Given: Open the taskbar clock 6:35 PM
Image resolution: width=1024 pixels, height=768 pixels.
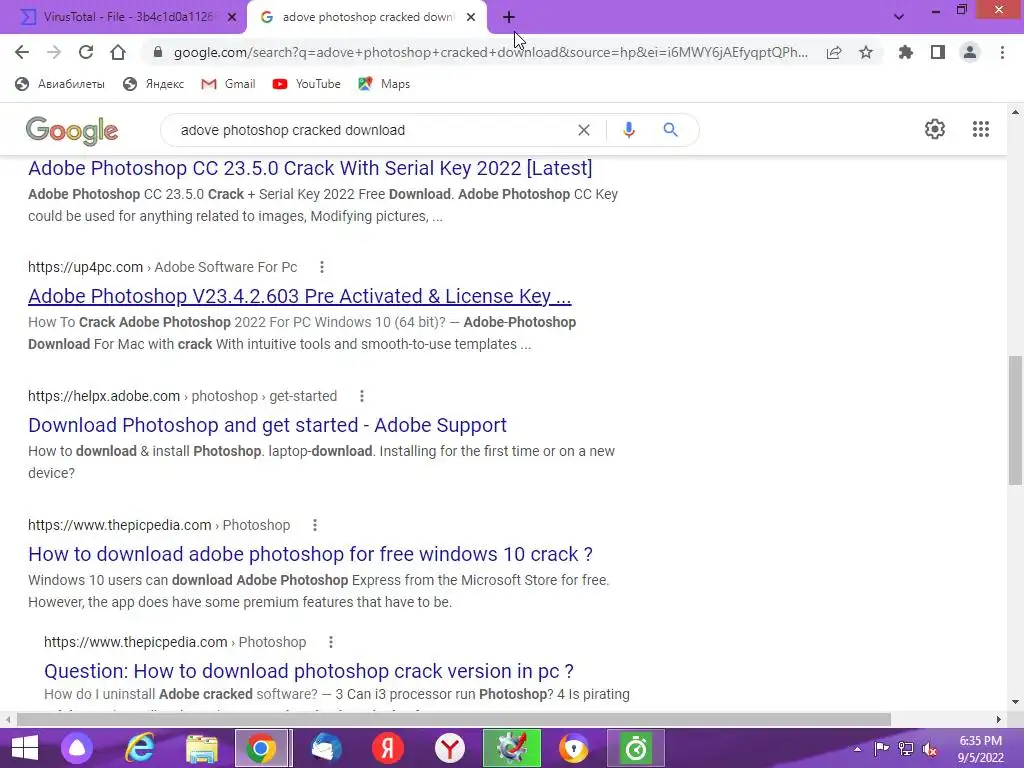Looking at the screenshot, I should pos(981,748).
